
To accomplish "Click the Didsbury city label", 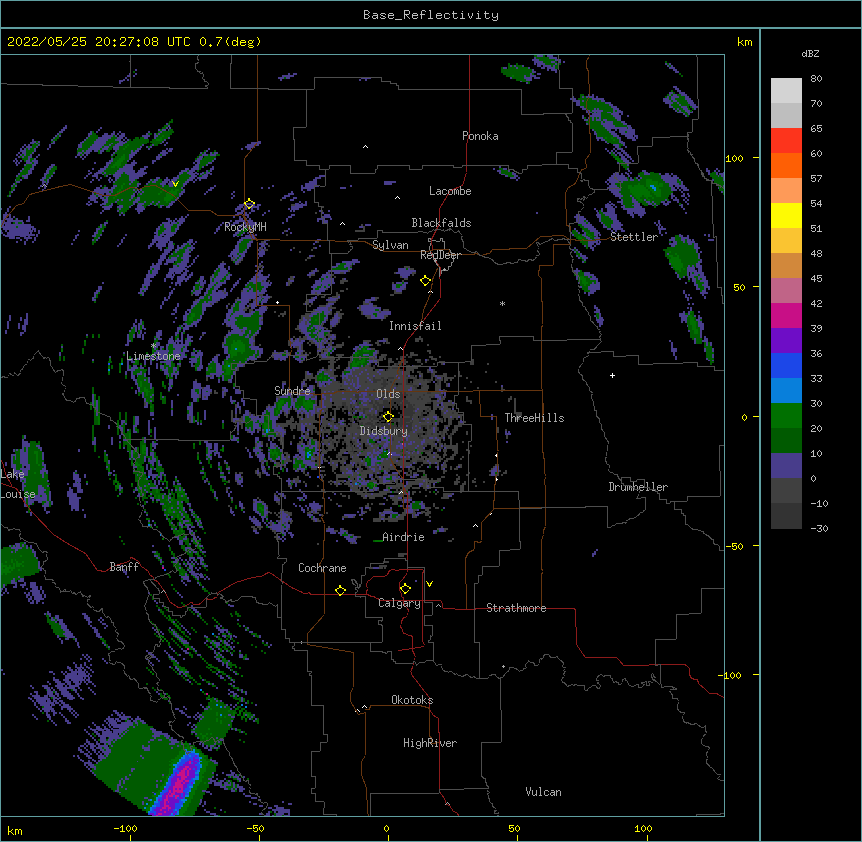I will tap(383, 431).
